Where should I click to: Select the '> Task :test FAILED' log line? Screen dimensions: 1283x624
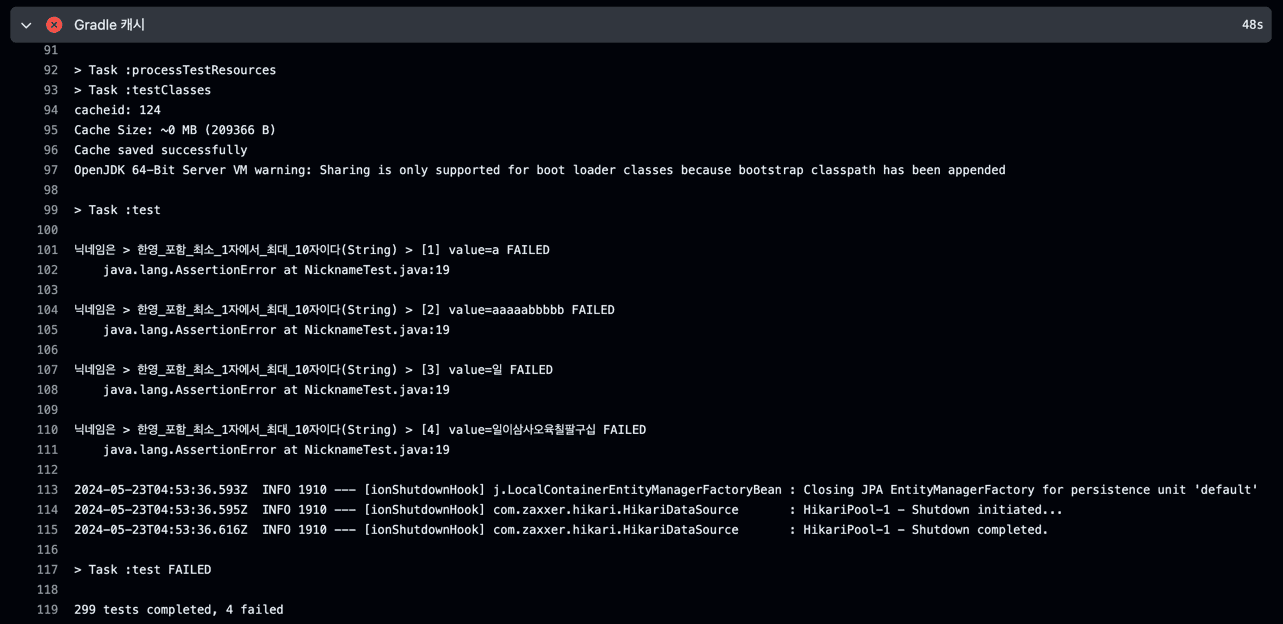pyautogui.click(x=143, y=570)
